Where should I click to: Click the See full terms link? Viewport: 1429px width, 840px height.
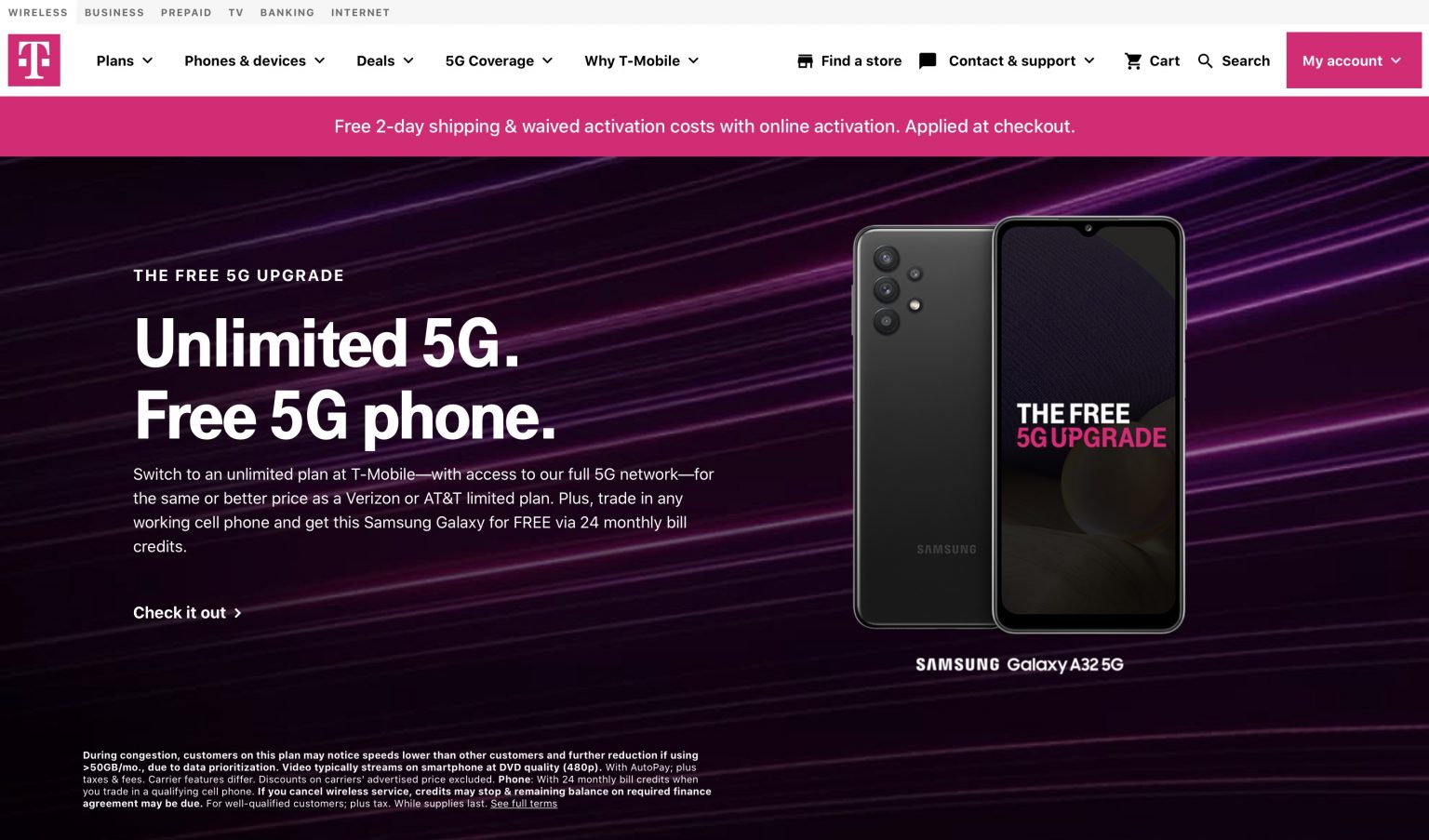click(x=524, y=804)
